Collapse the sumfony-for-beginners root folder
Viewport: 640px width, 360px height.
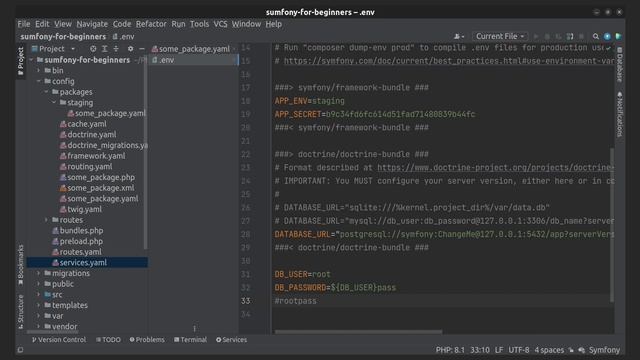[31, 60]
